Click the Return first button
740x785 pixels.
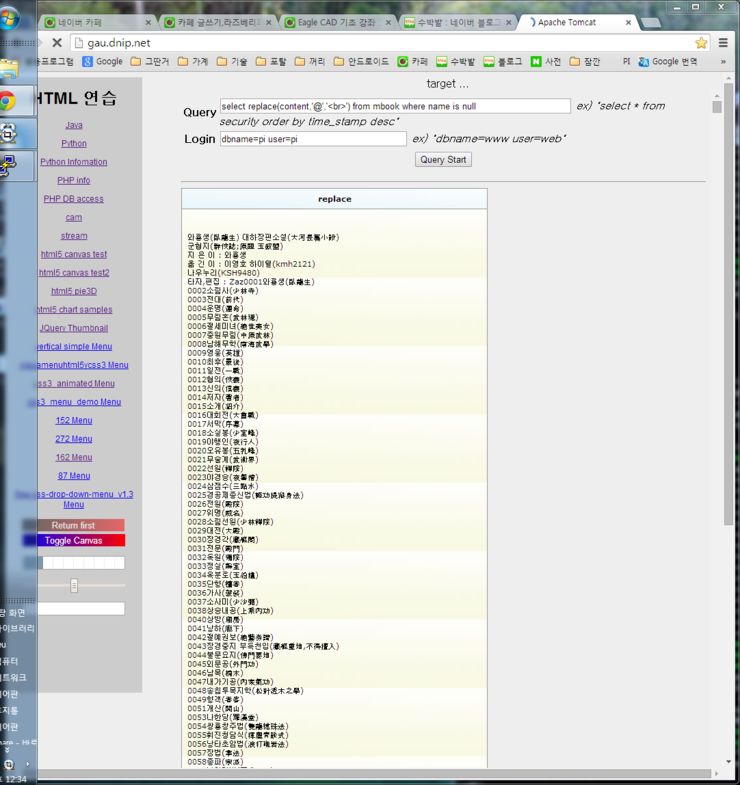coord(74,525)
